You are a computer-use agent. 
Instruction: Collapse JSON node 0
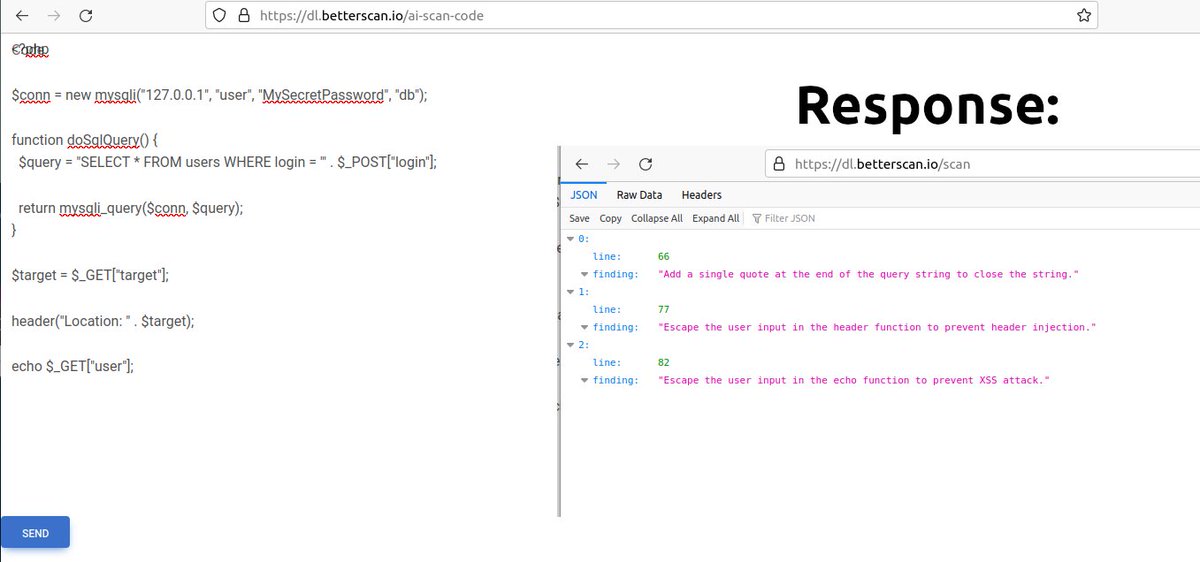click(x=571, y=239)
